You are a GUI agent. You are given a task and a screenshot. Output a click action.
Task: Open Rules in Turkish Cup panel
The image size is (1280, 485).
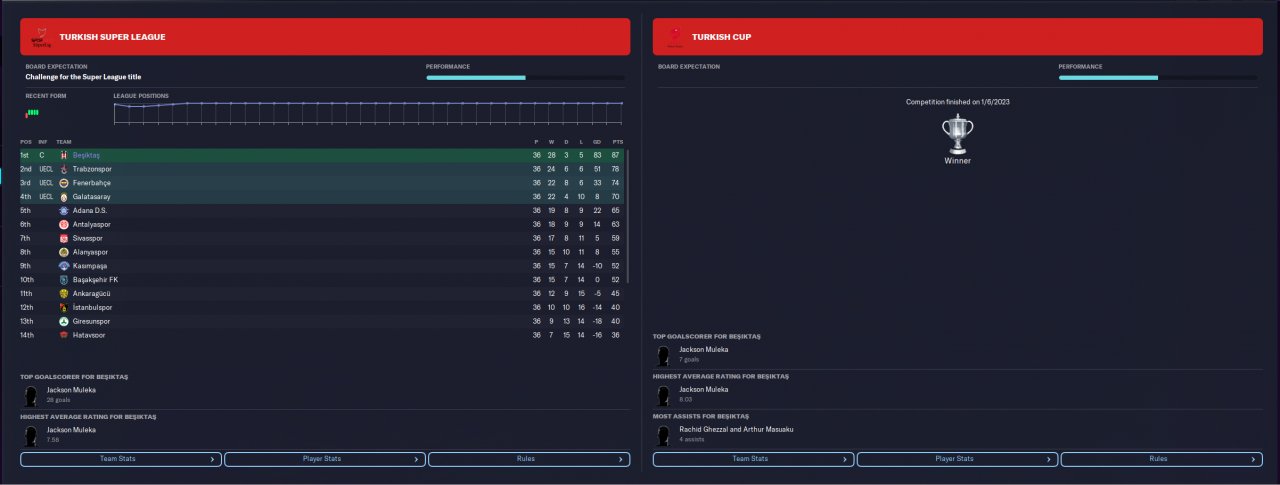pyautogui.click(x=1161, y=459)
